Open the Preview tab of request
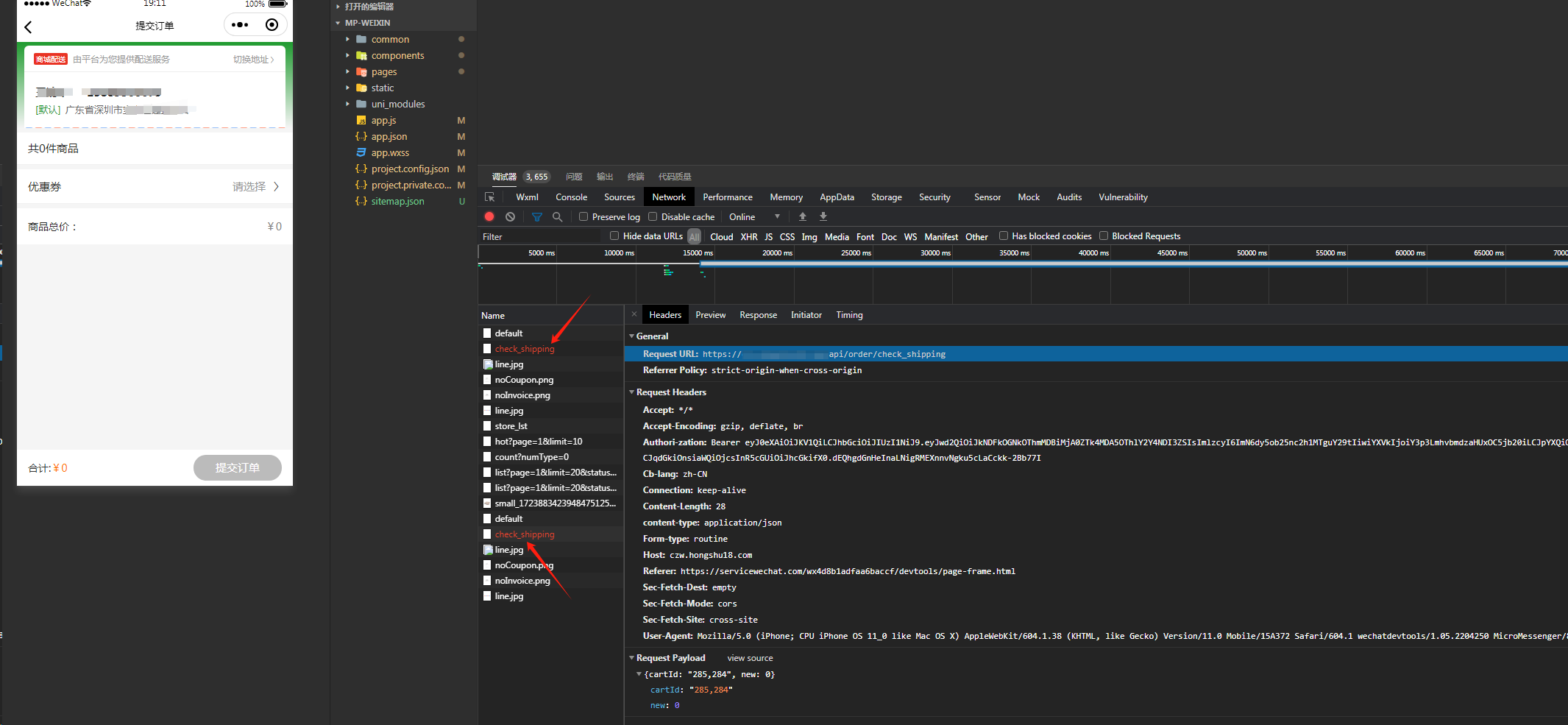This screenshot has height=725, width=1568. tap(710, 315)
